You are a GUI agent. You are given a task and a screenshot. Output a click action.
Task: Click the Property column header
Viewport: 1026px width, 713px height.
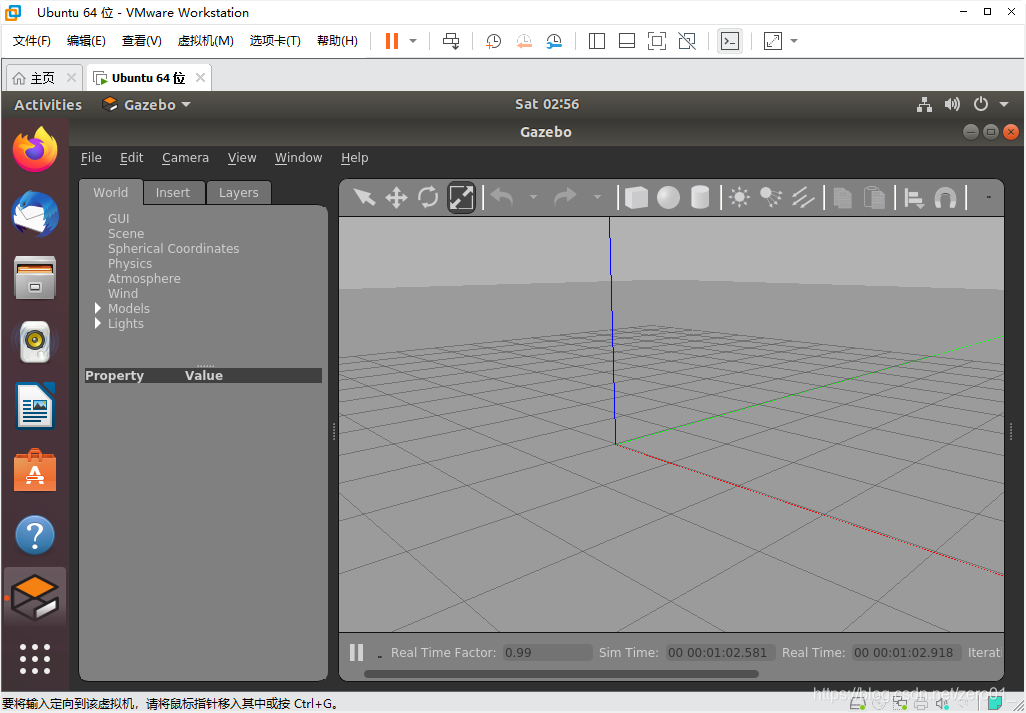pos(115,375)
